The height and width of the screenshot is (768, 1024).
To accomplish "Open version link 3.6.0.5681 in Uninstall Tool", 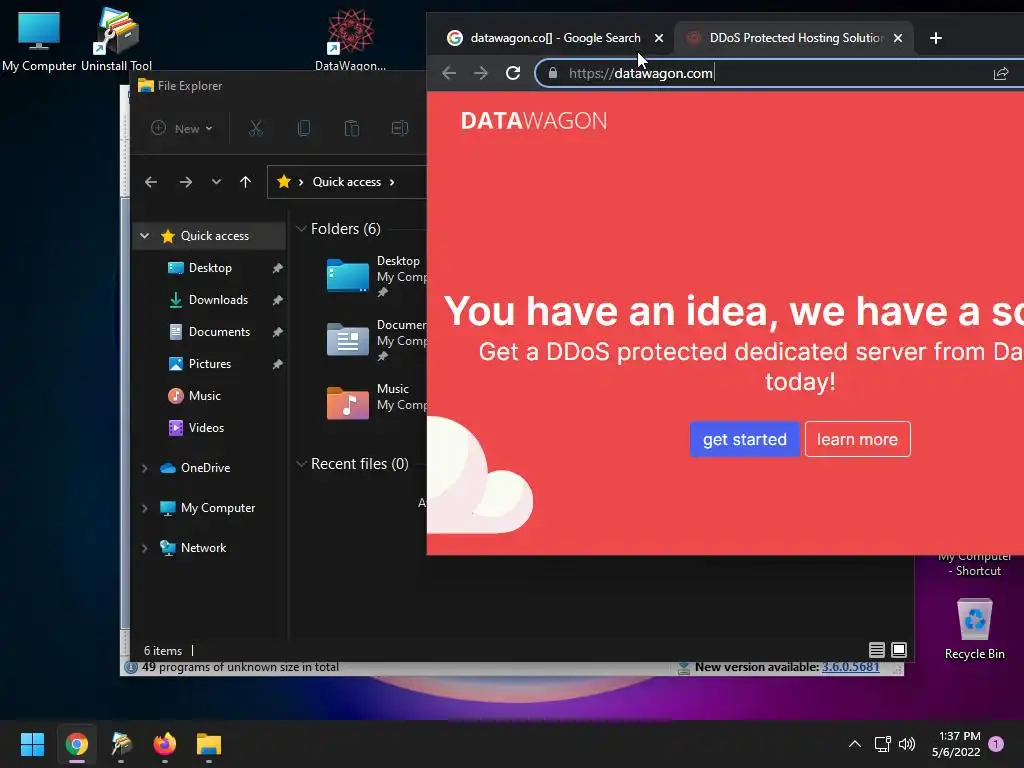I will (x=850, y=667).
